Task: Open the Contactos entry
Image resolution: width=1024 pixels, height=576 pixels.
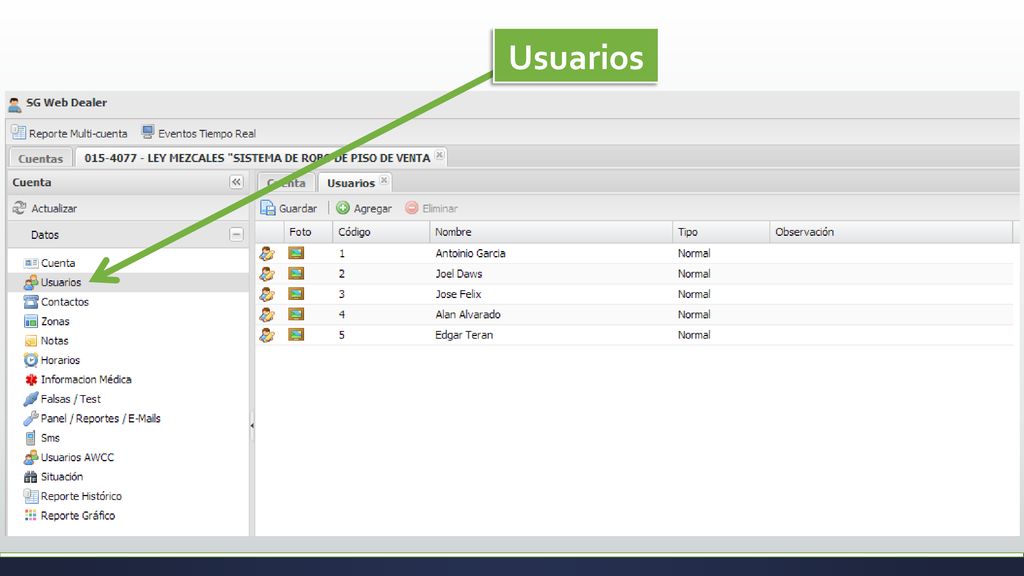Action: tap(56, 302)
